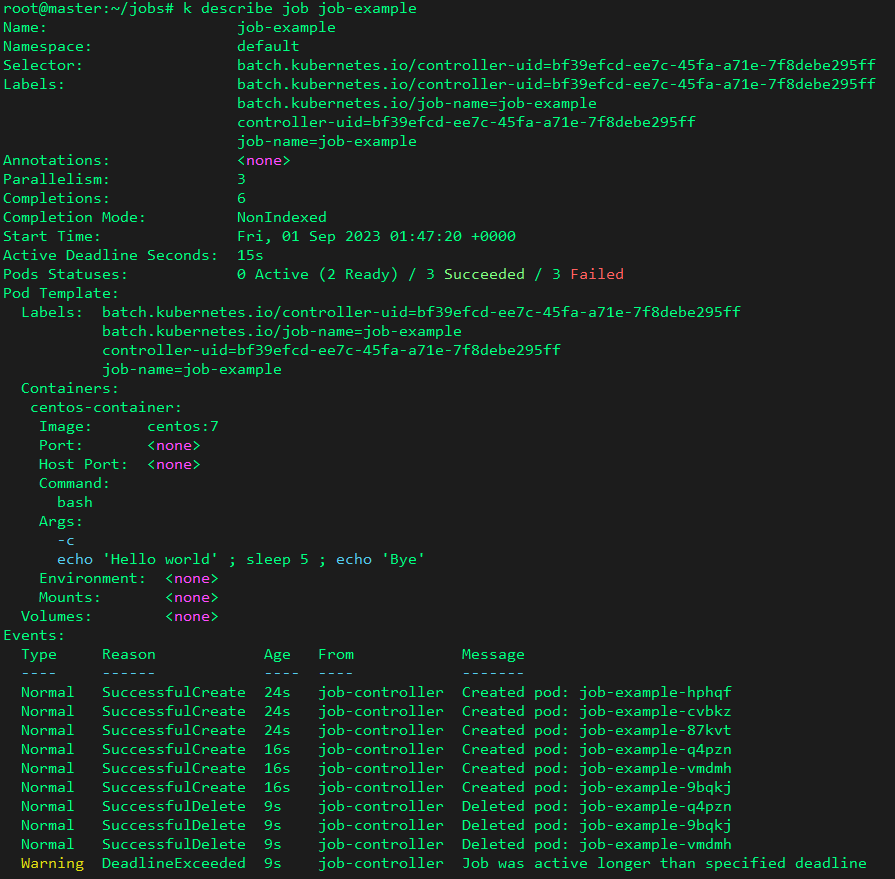Viewport: 895px width, 879px height.
Task: Click the command 'k describe job job-example'
Action: pyautogui.click(x=300, y=9)
